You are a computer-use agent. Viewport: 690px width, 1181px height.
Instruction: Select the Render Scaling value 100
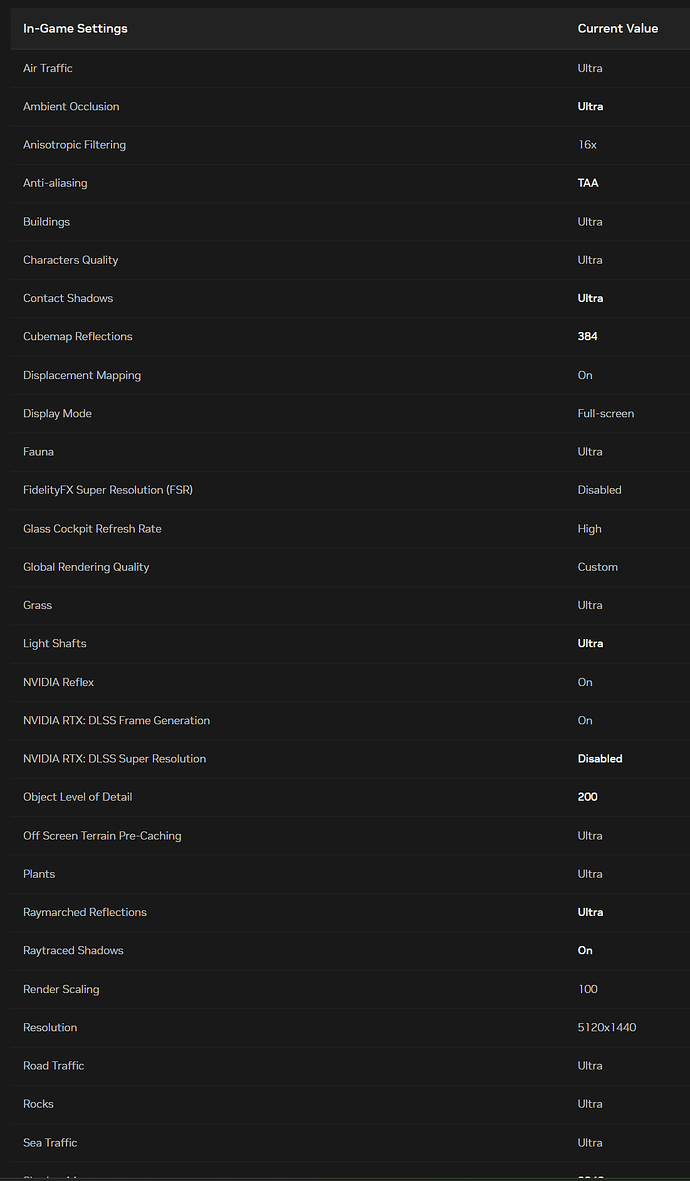point(587,989)
